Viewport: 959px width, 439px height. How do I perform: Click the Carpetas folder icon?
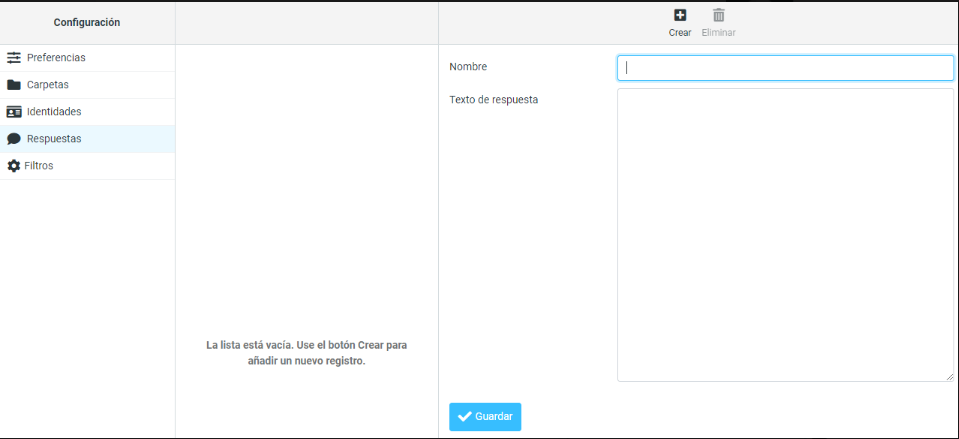coord(13,85)
